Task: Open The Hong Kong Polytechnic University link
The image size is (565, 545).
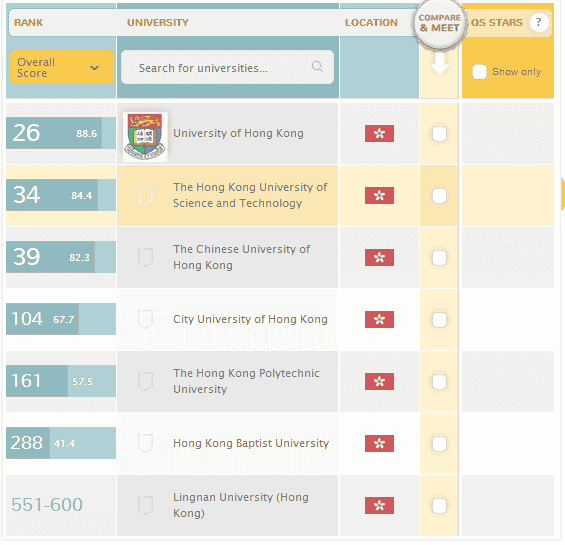Action: 246,381
